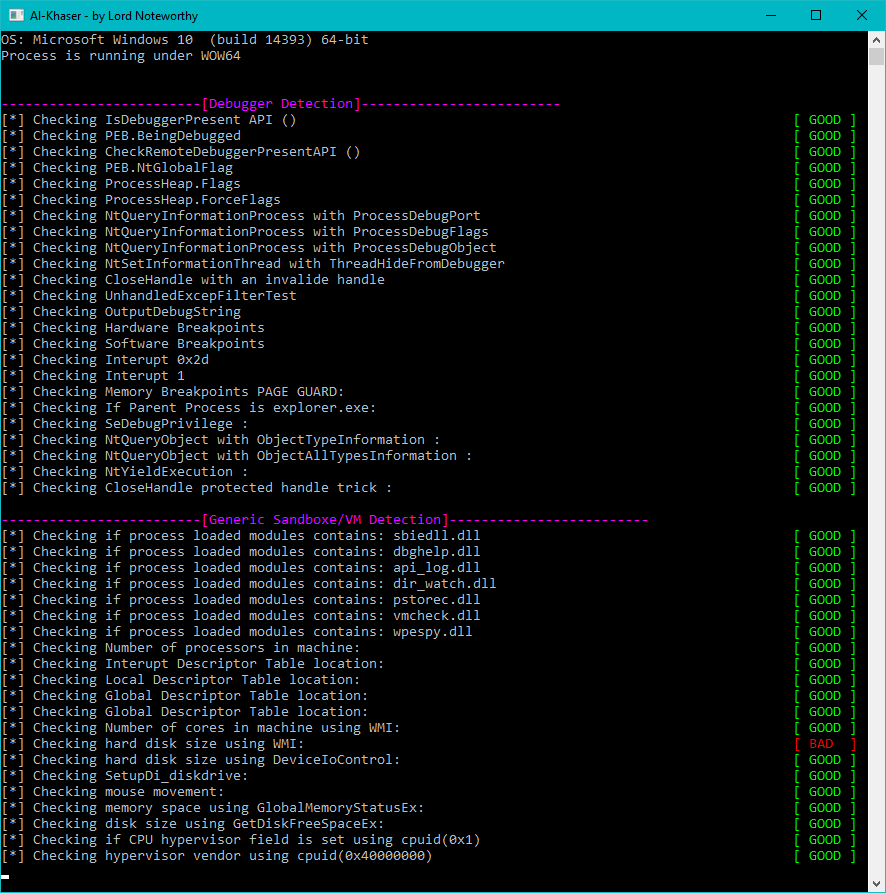
Task: Click 'If Parent Process is explorer.exe' line
Action: (189, 407)
